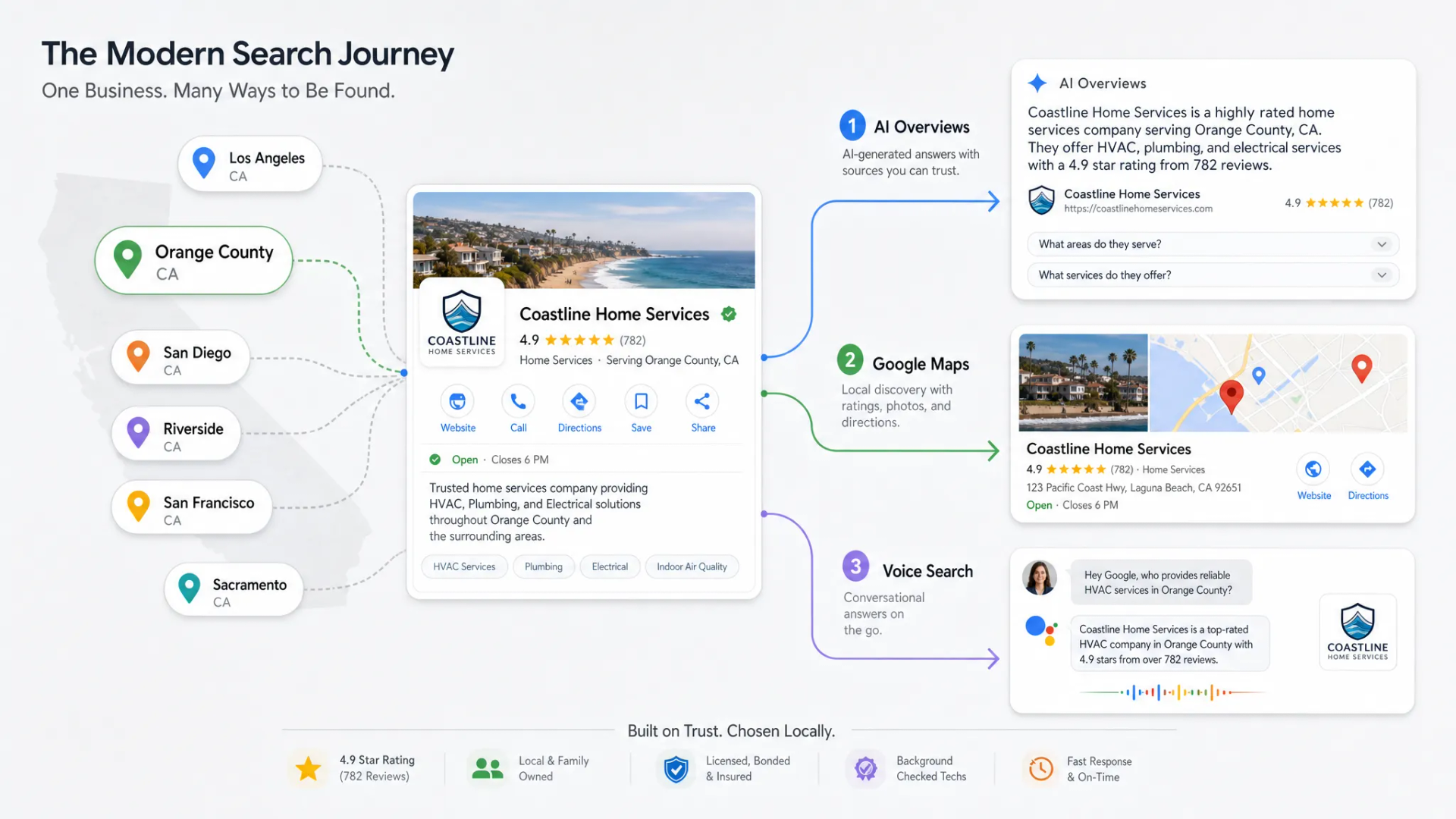Image resolution: width=1456 pixels, height=819 pixels.
Task: Click the Fast Response clock icon
Action: [1041, 768]
